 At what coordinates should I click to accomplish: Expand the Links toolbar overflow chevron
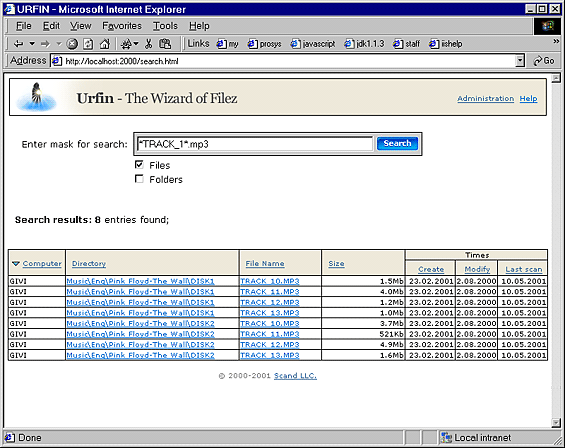pyautogui.click(x=556, y=41)
